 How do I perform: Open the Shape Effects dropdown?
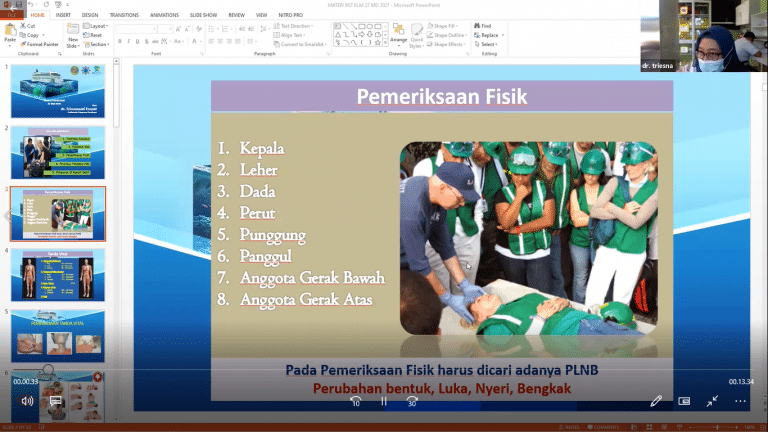click(x=446, y=44)
